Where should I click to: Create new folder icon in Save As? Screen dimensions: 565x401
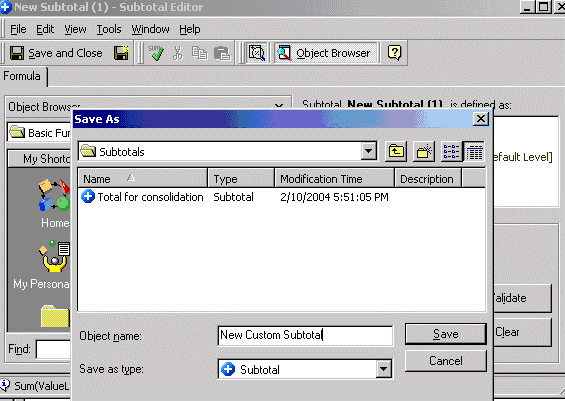coord(424,151)
